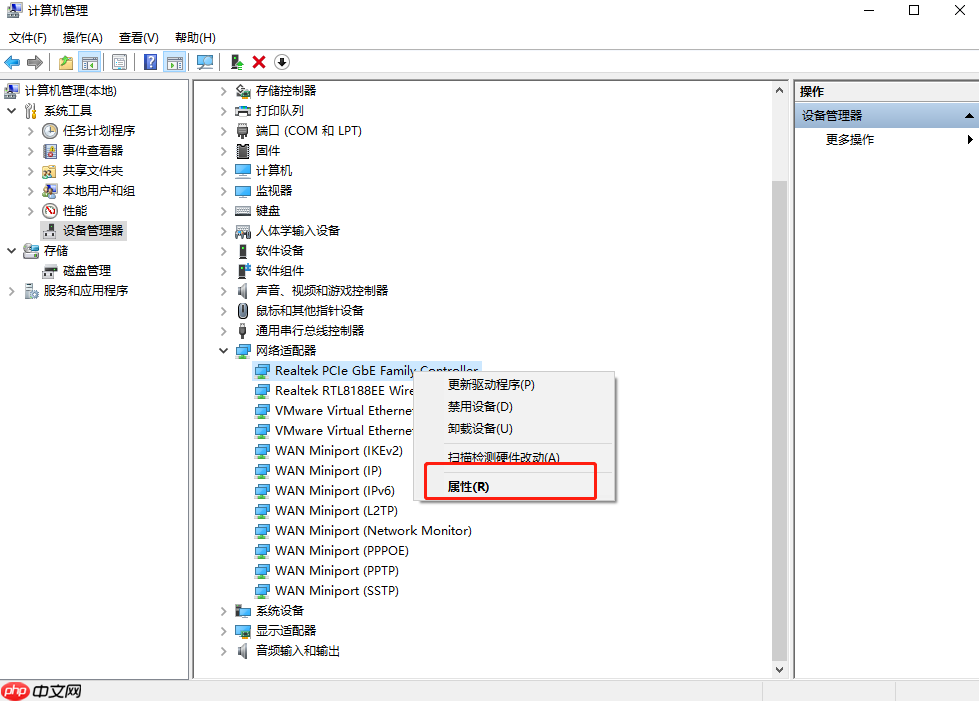Click the disable device down-arrow icon
This screenshot has width=979, height=701.
pyautogui.click(x=282, y=62)
